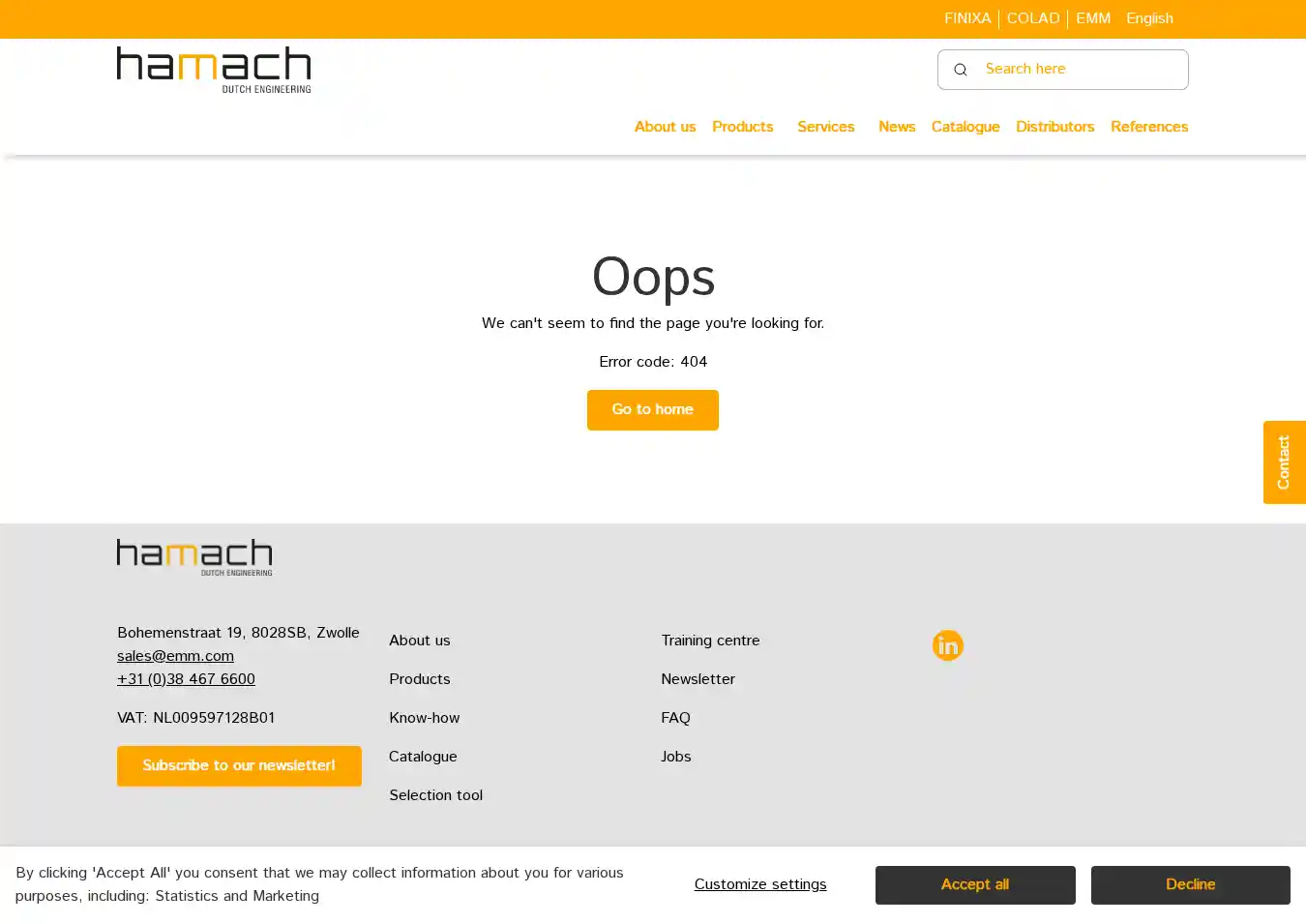
Task: Click inside the Search here field
Action: coord(1079,70)
